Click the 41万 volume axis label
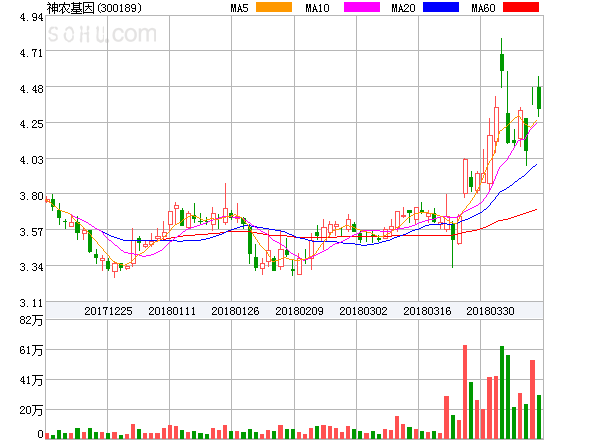The height and width of the screenshot is (440, 600). [x=31, y=381]
